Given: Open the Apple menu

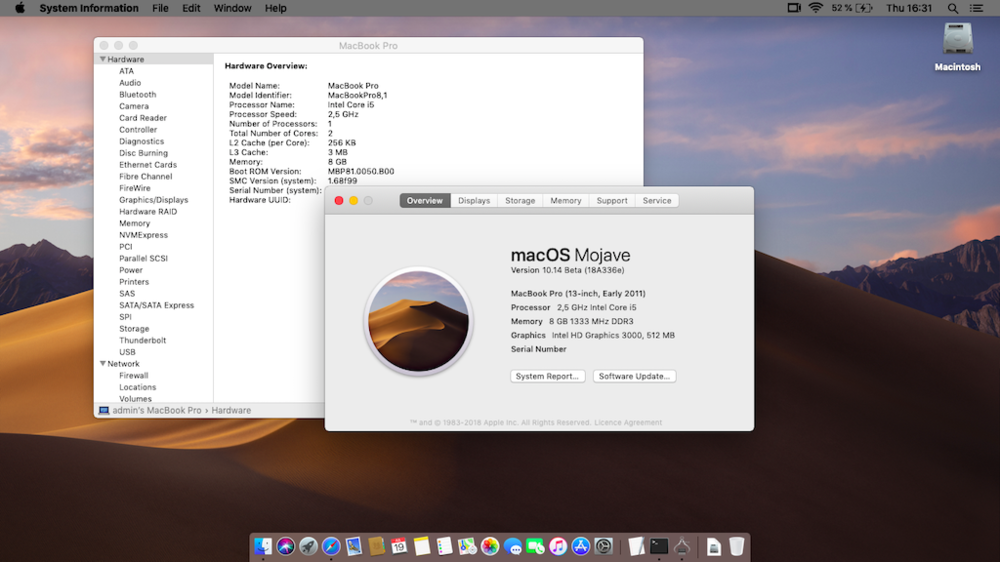Looking at the screenshot, I should pos(20,8).
